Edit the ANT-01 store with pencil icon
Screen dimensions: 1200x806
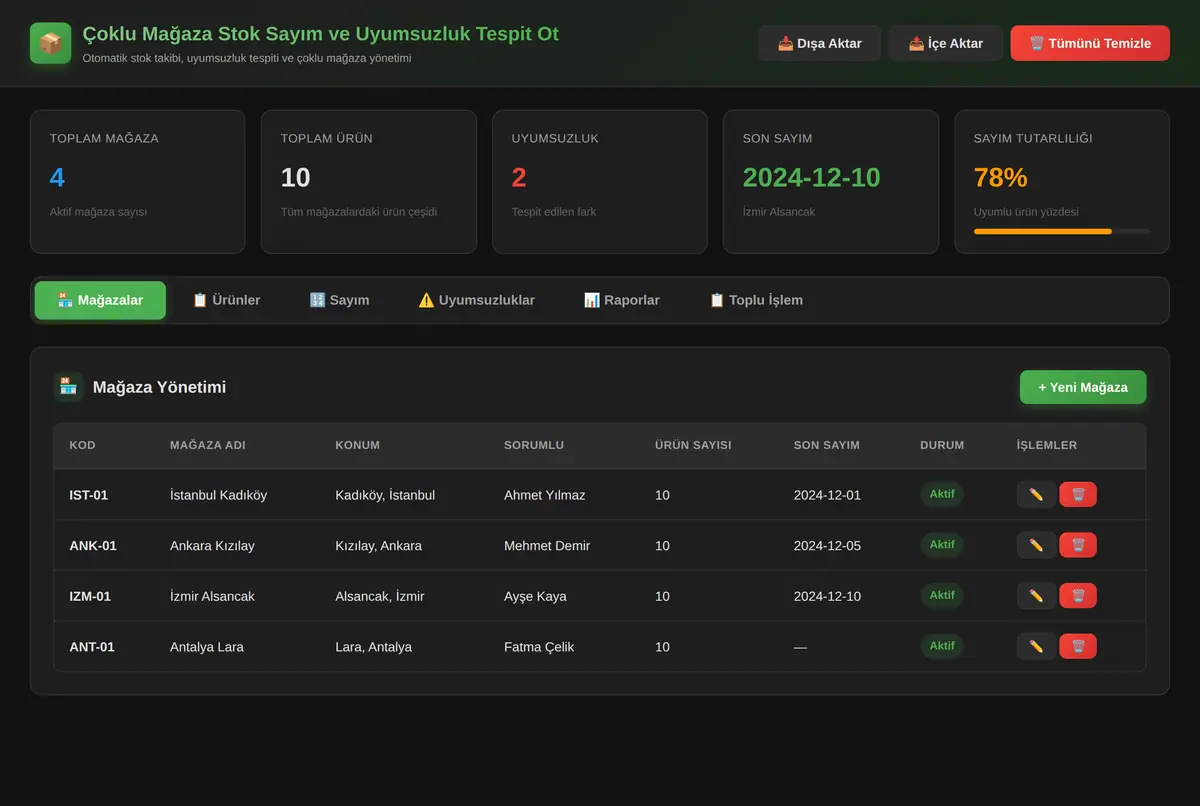pyautogui.click(x=1036, y=646)
